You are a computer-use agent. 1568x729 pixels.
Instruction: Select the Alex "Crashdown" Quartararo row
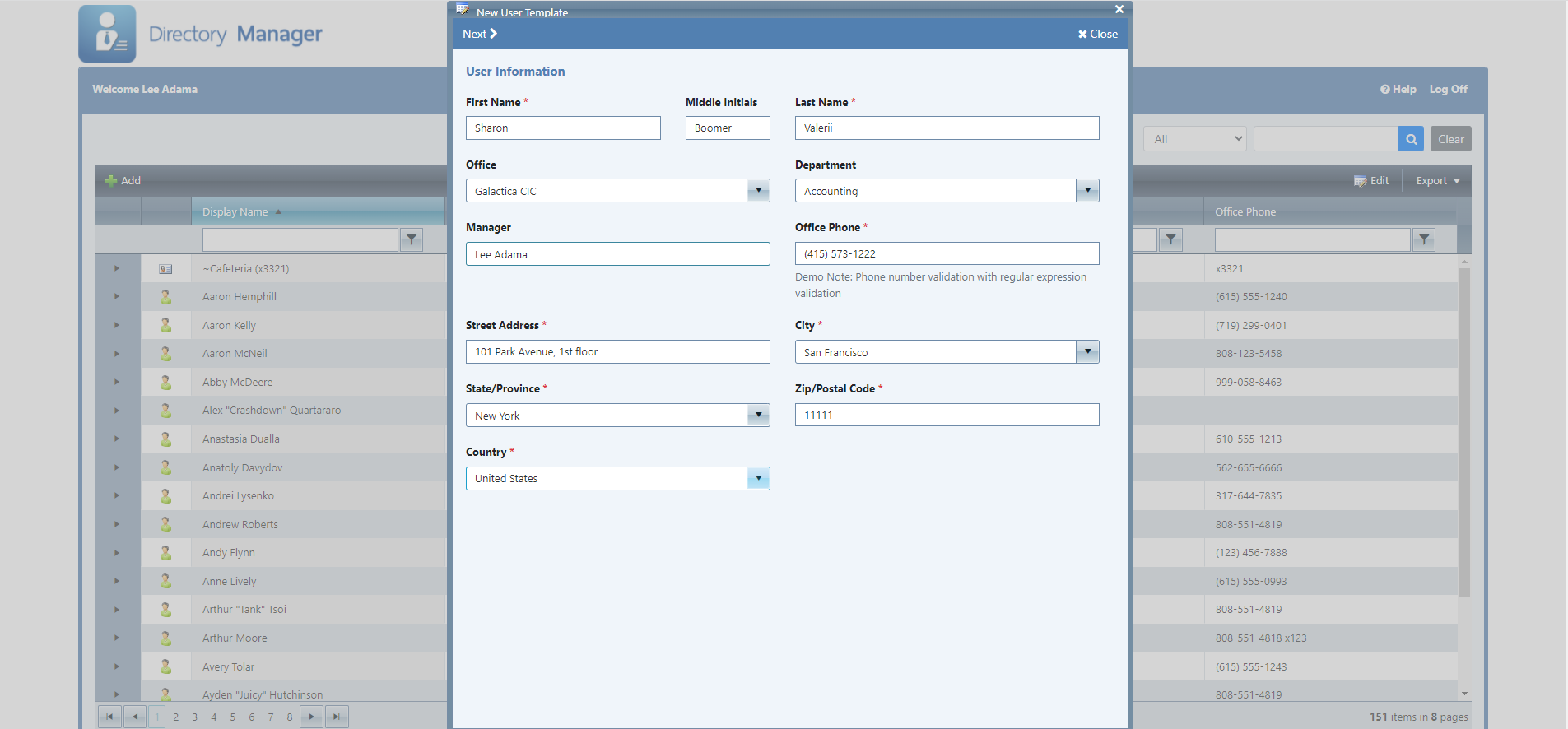pyautogui.click(x=271, y=411)
